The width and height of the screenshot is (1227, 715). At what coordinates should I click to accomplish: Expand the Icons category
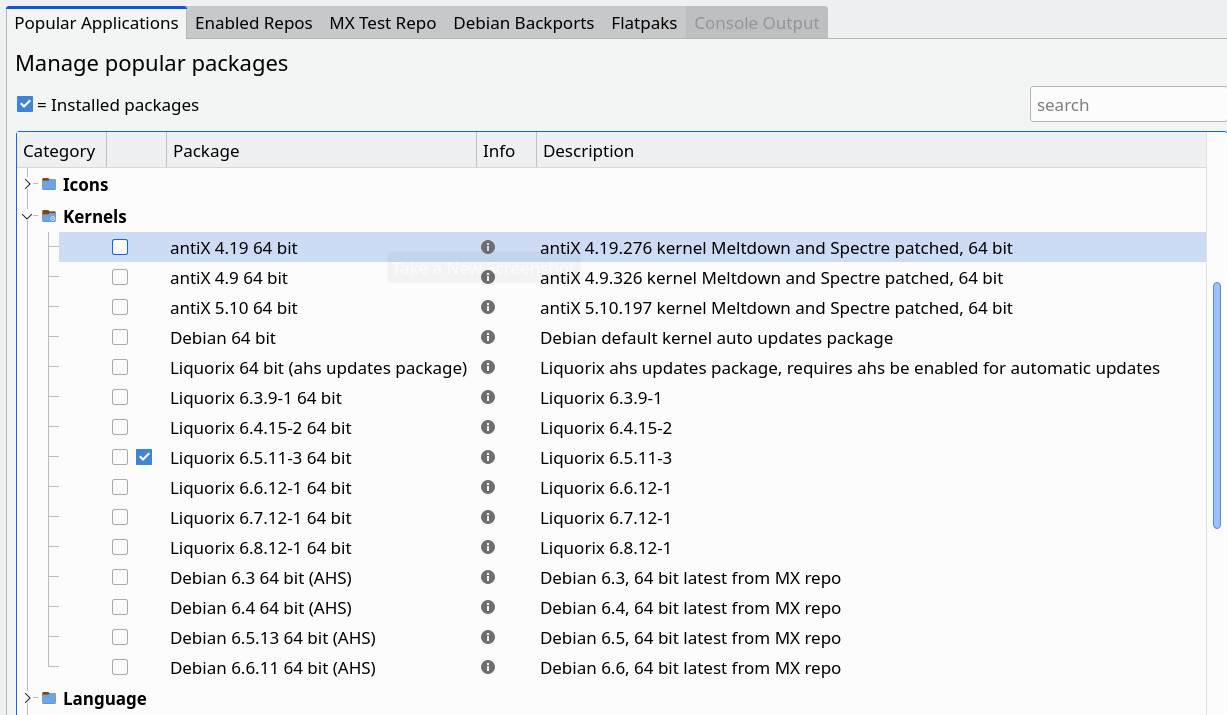point(28,184)
